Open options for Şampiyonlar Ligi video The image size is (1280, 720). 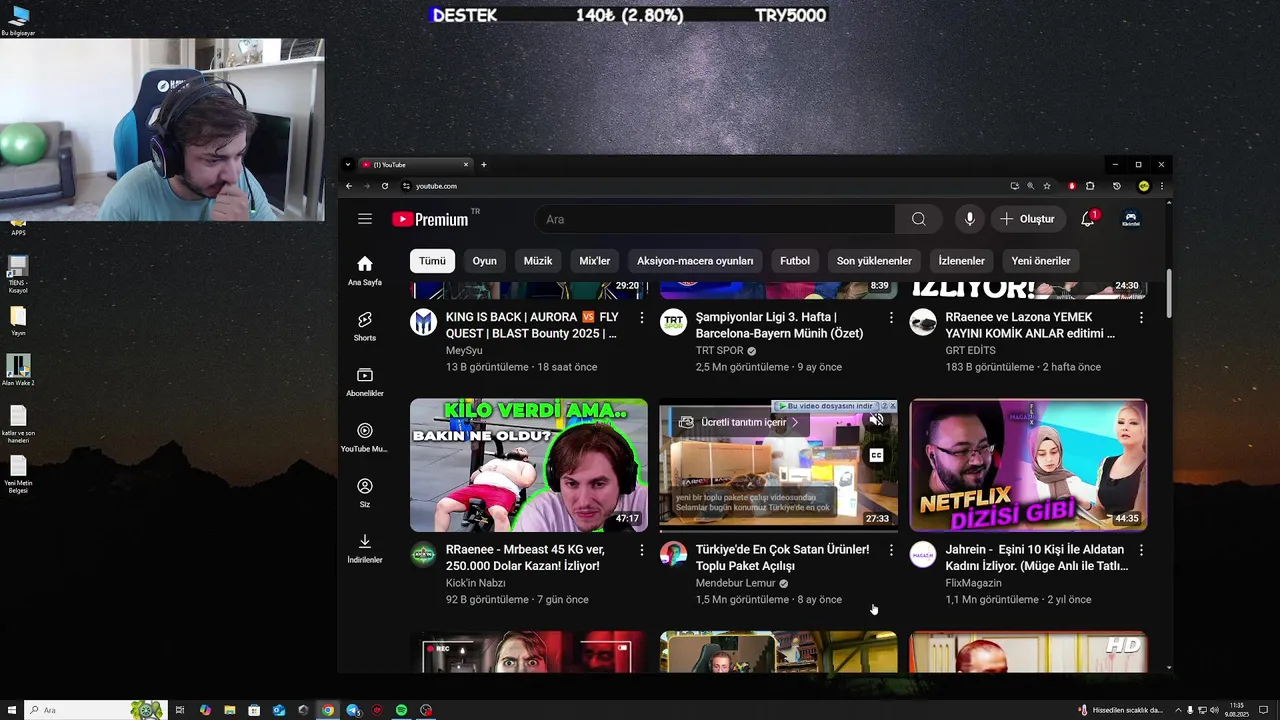click(x=891, y=317)
